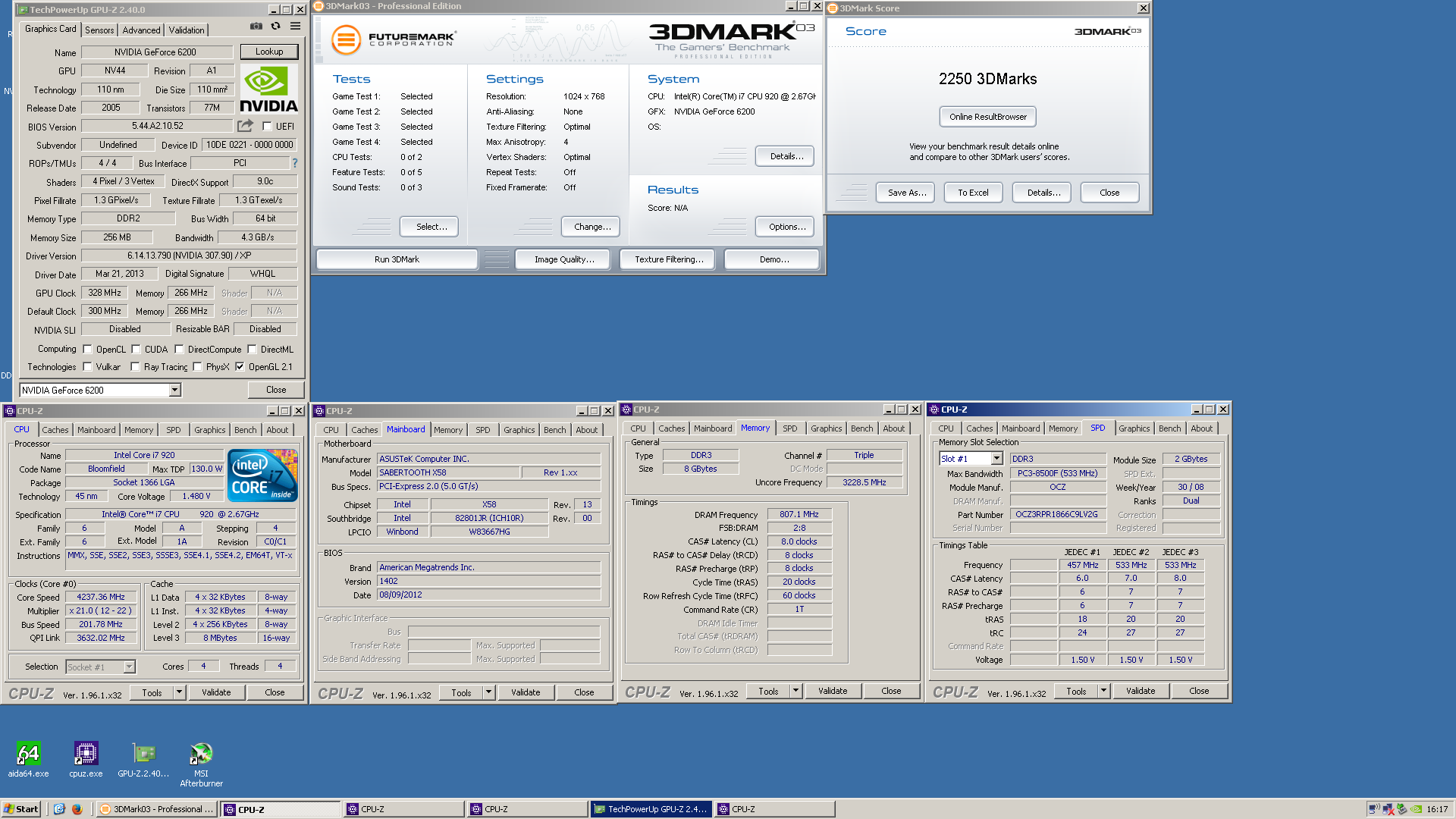Click the BIOS Version field 5.44.A2.10.52

[157, 126]
